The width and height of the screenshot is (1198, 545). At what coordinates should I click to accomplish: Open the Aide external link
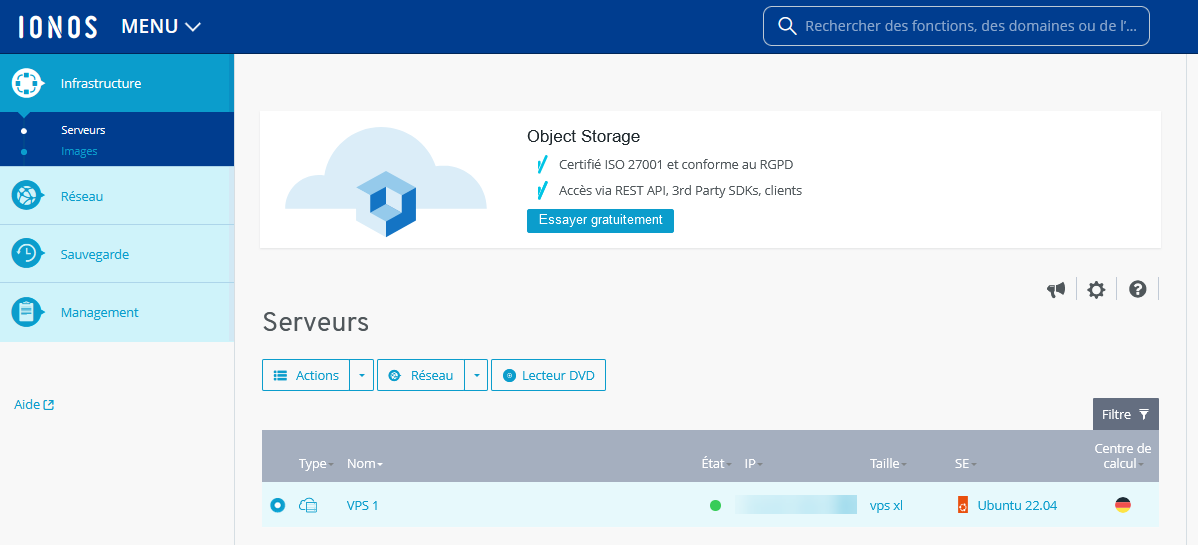pyautogui.click(x=34, y=404)
